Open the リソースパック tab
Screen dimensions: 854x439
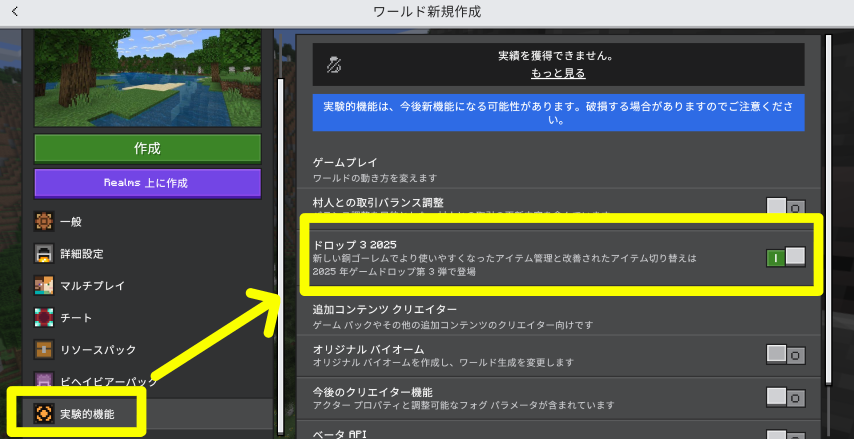(x=147, y=349)
